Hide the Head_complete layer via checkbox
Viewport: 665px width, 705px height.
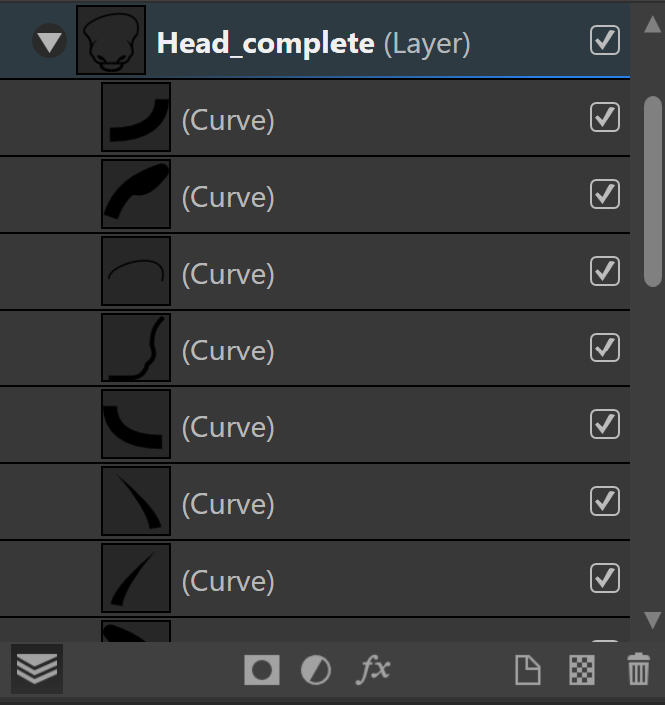pyautogui.click(x=605, y=40)
